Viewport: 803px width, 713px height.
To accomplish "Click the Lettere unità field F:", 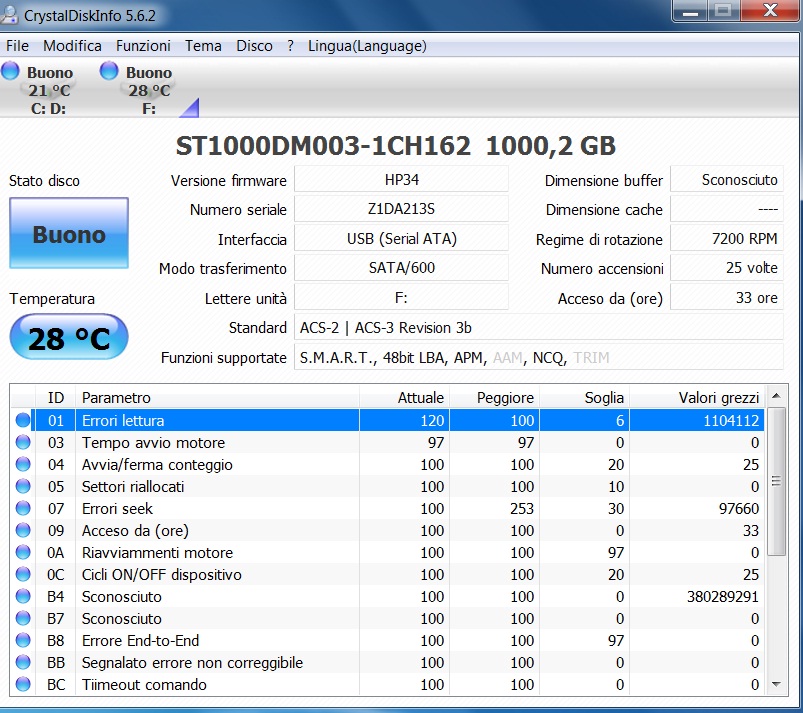I will (402, 298).
